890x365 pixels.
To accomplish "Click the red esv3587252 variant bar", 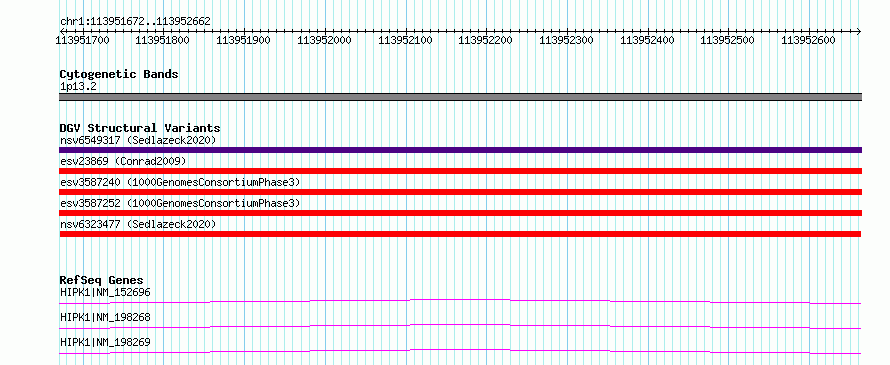I will [460, 213].
